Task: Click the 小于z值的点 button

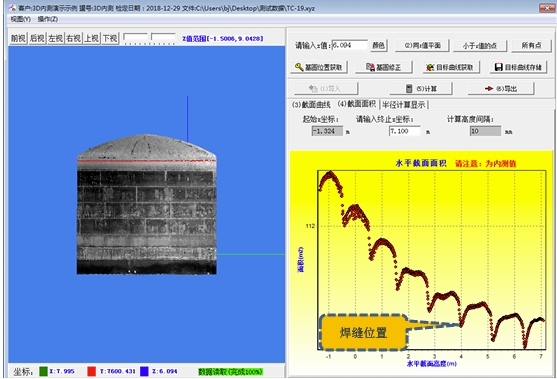Action: (480, 45)
